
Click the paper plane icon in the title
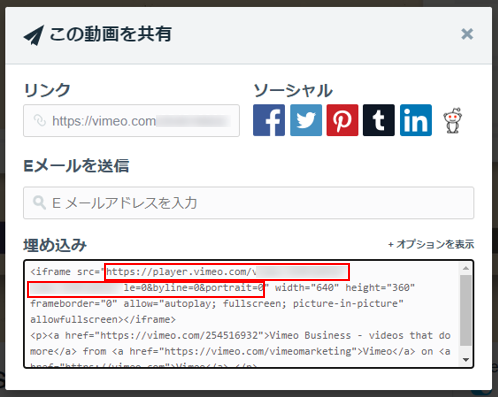tap(34, 35)
